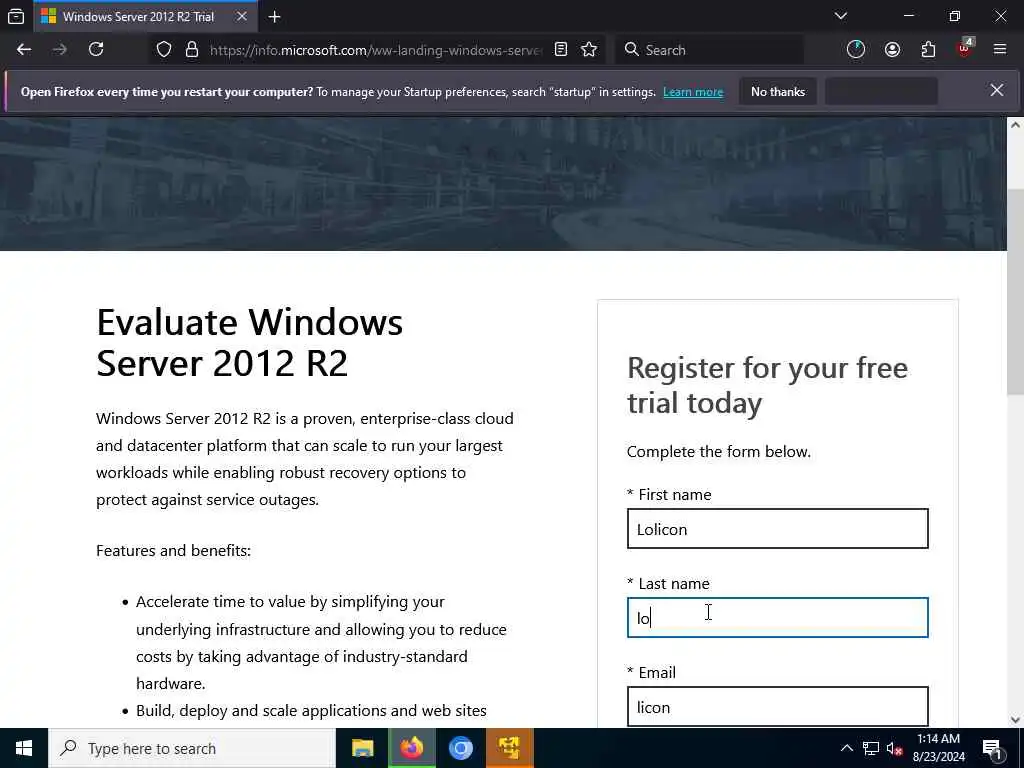Open a new tab with plus button
Screen dimensions: 1024x768
click(x=274, y=16)
